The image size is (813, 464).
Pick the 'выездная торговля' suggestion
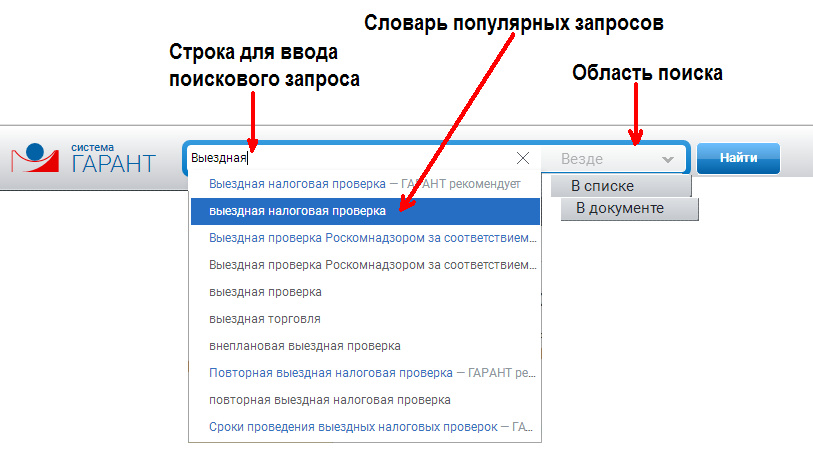265,319
